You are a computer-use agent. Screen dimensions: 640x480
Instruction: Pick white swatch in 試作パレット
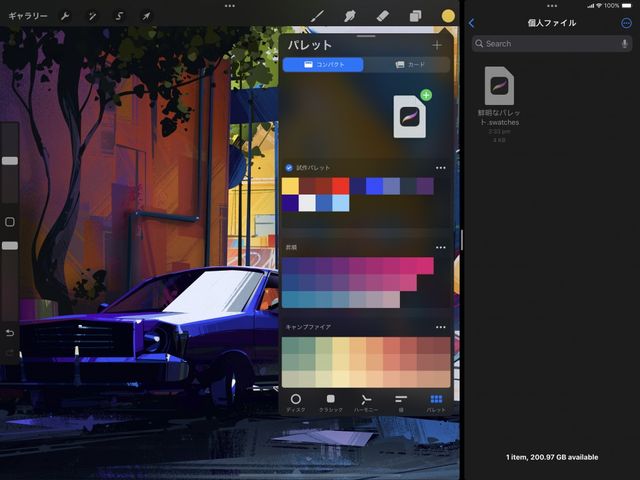point(307,203)
